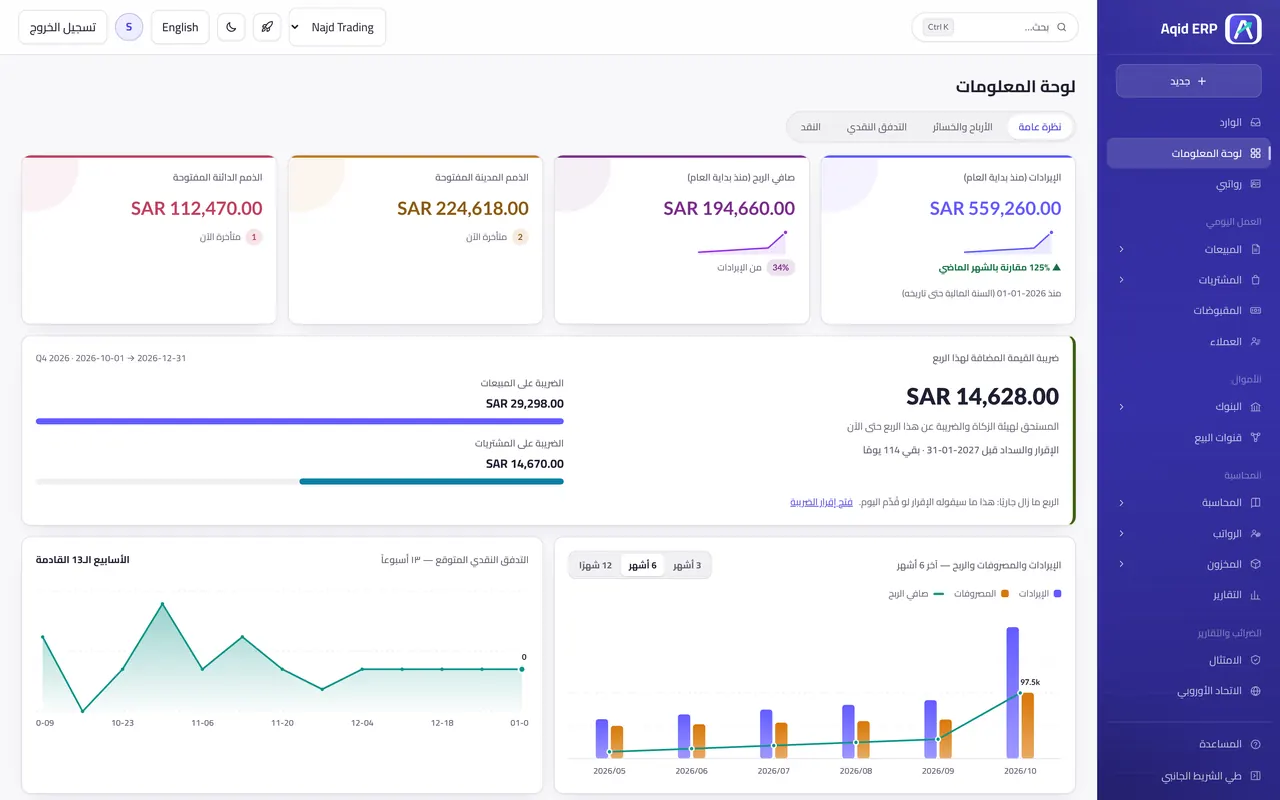This screenshot has height=800, width=1280.
Task: Select the 12 شهرًا chart range
Action: click(595, 565)
